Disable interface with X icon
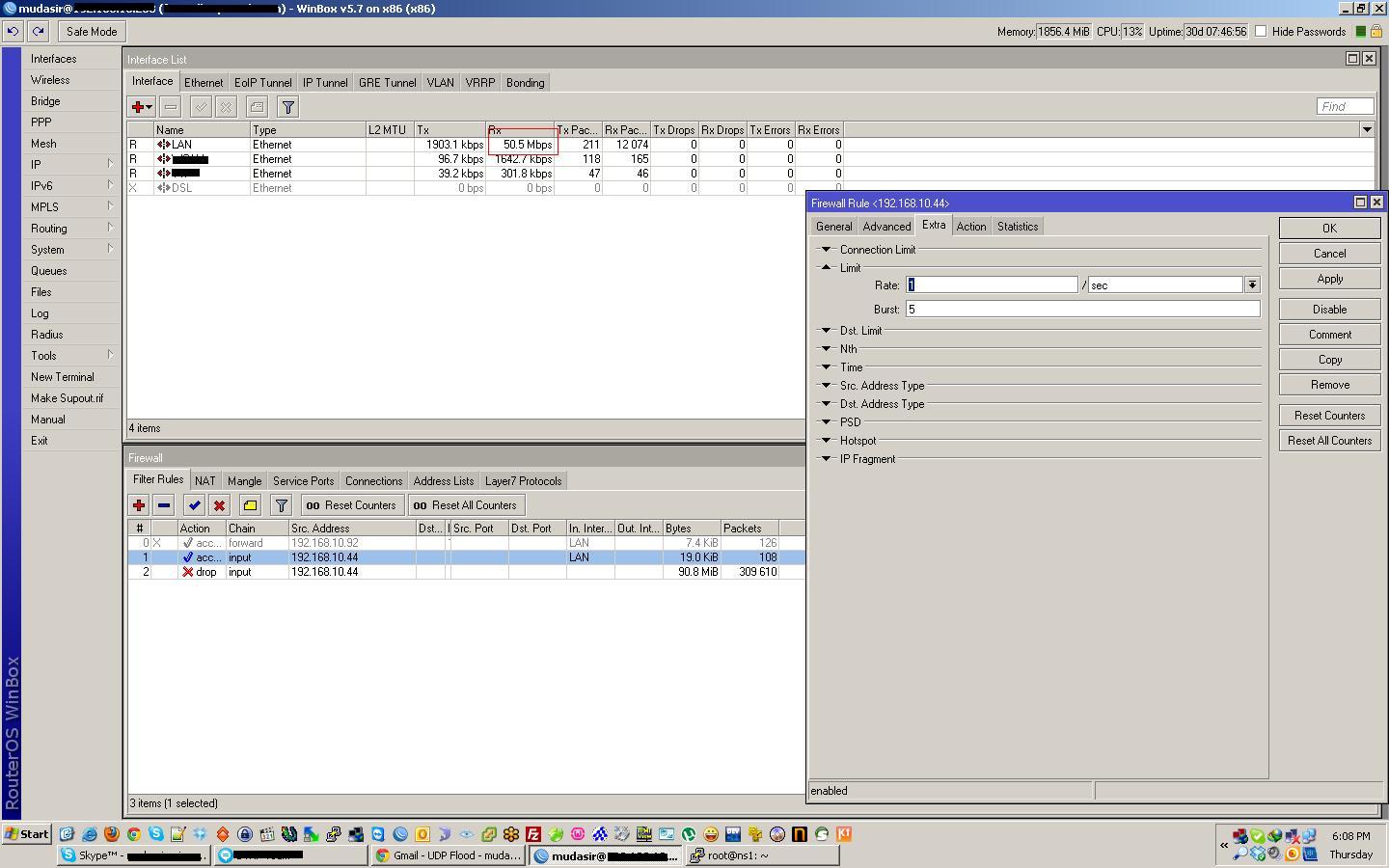The image size is (1389, 868). click(x=226, y=107)
